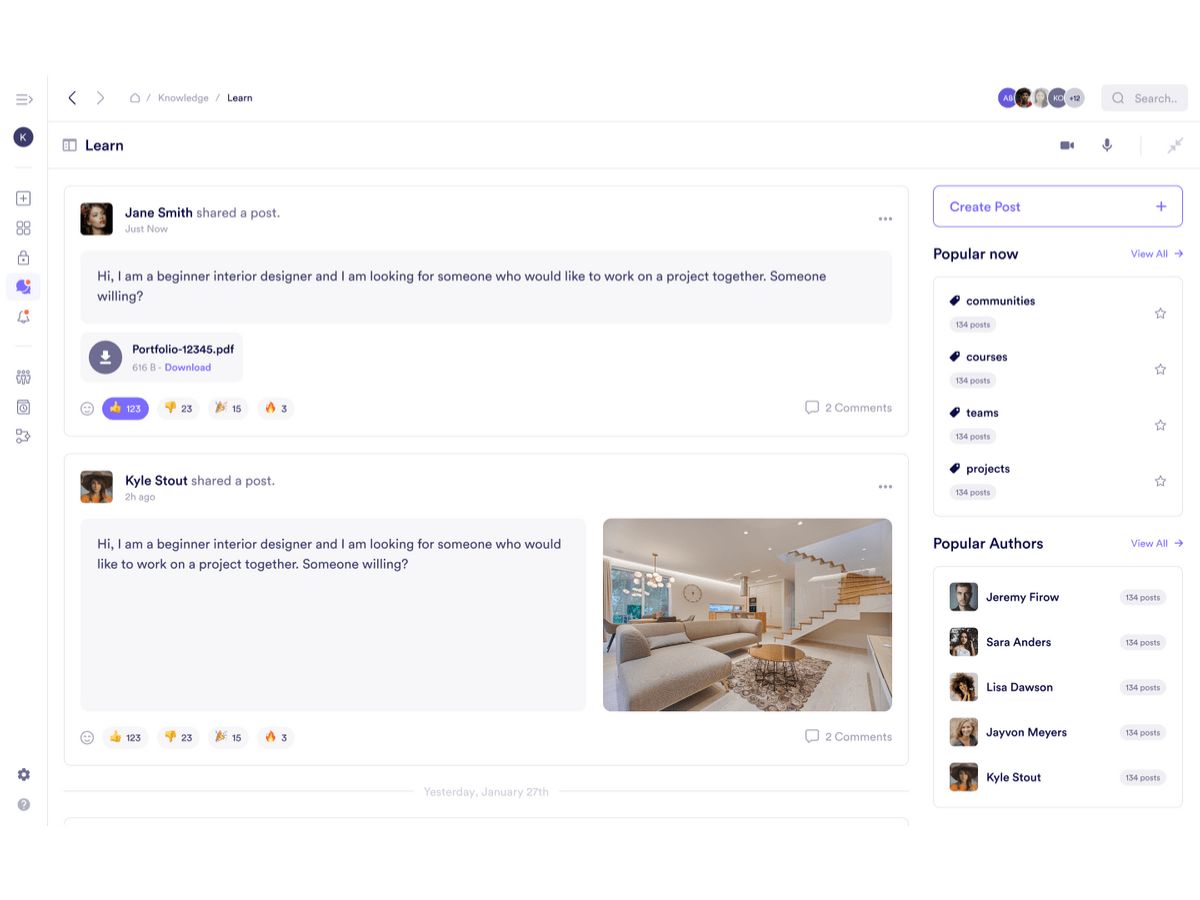
Task: Open the dashboard grid sidebar icon
Action: 24,228
